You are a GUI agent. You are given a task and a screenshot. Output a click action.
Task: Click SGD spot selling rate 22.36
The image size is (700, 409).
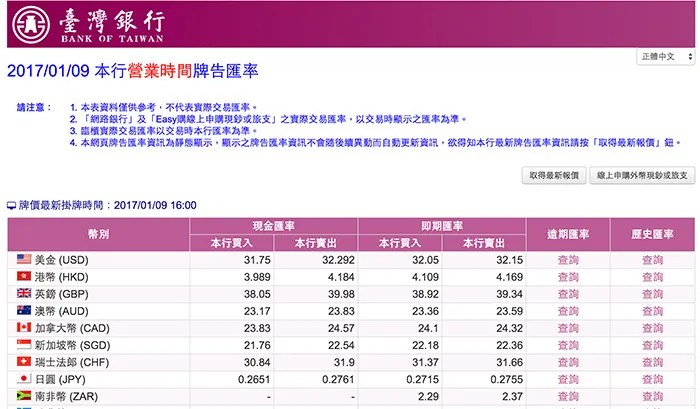(509, 345)
